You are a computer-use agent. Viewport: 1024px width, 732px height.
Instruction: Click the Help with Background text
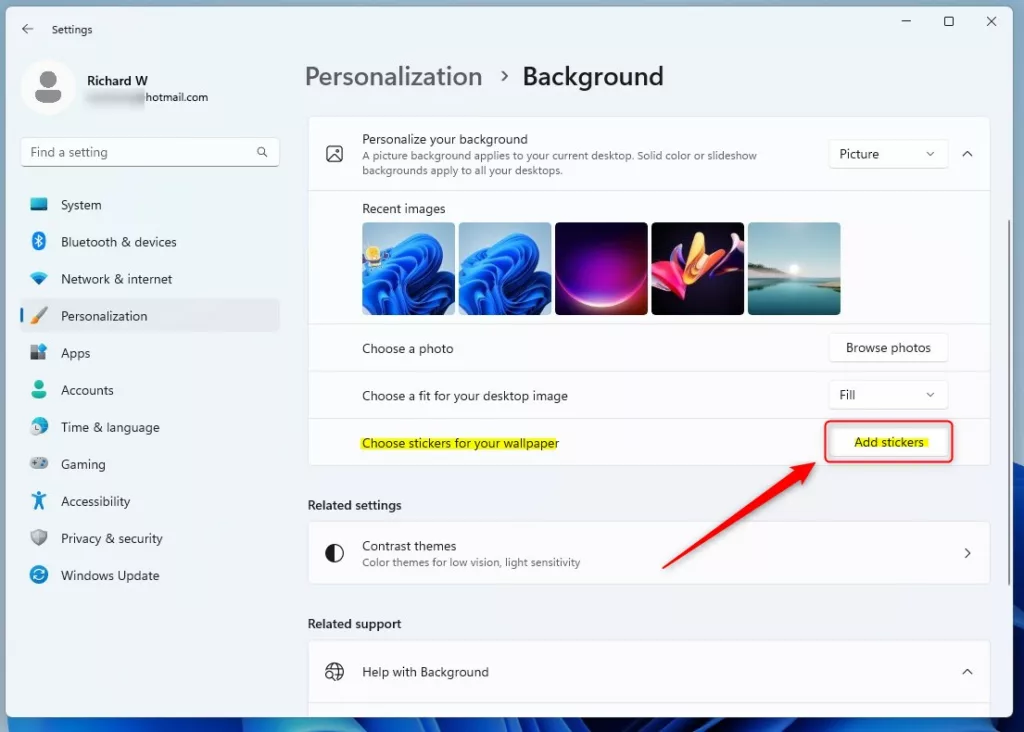tap(425, 672)
